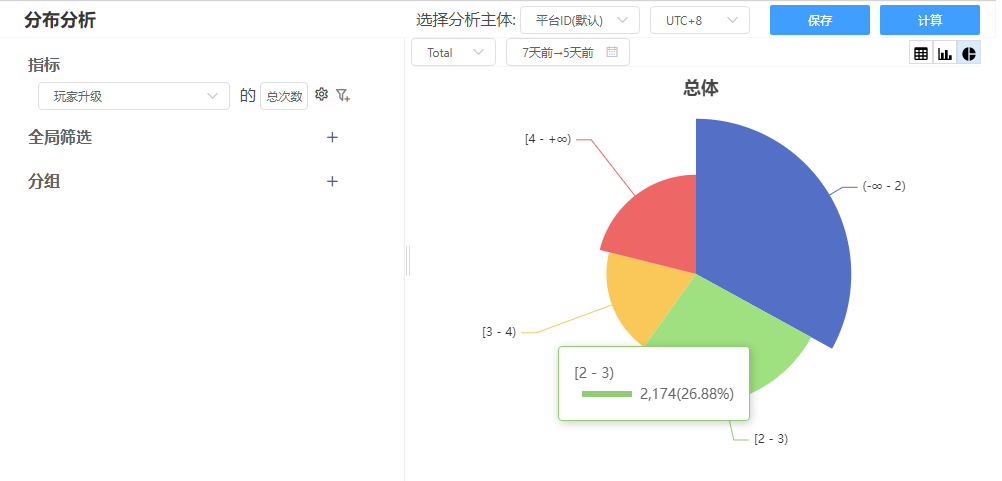This screenshot has width=1002, height=481.
Task: Click the 分布分析 page title
Action: tap(60, 20)
